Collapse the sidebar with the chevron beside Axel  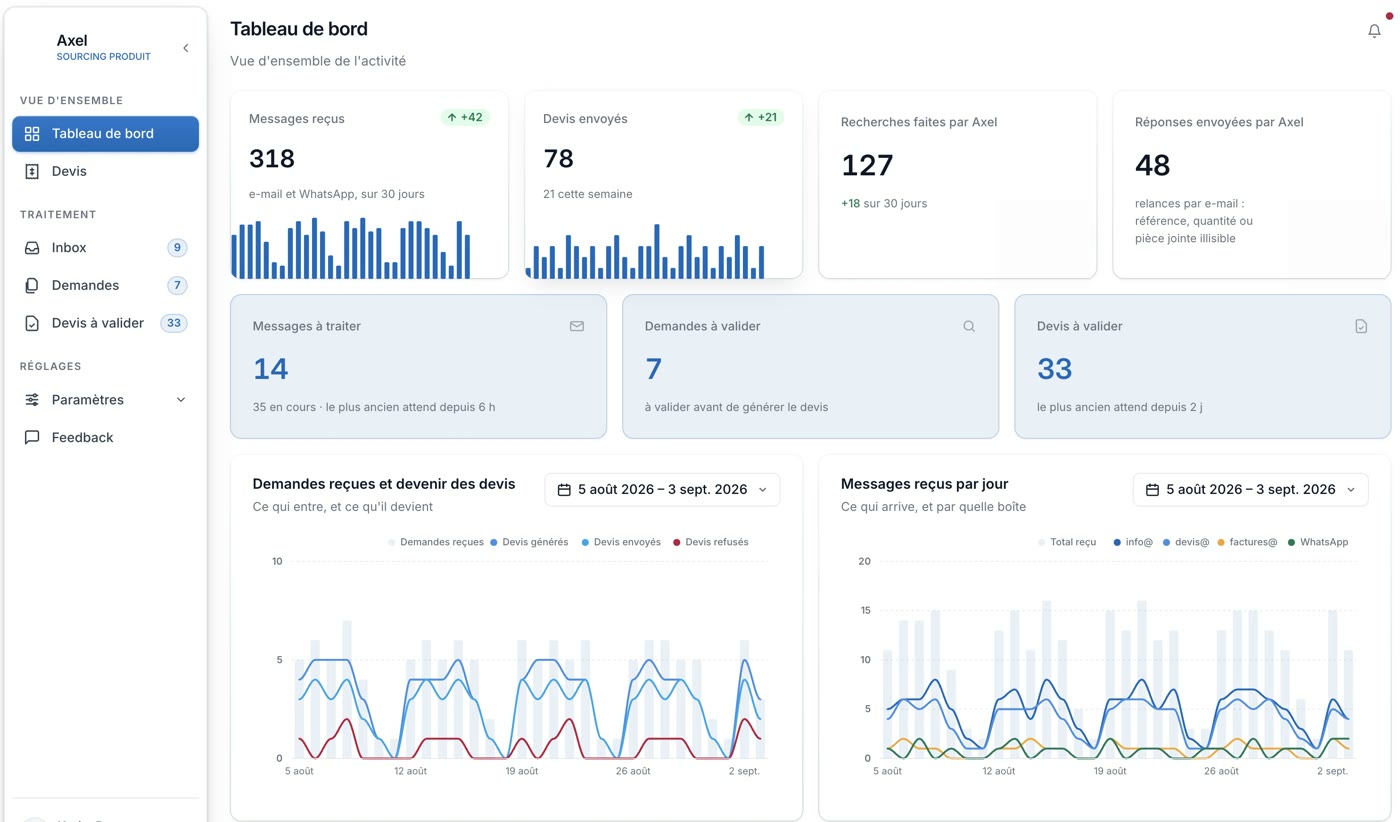click(x=185, y=48)
